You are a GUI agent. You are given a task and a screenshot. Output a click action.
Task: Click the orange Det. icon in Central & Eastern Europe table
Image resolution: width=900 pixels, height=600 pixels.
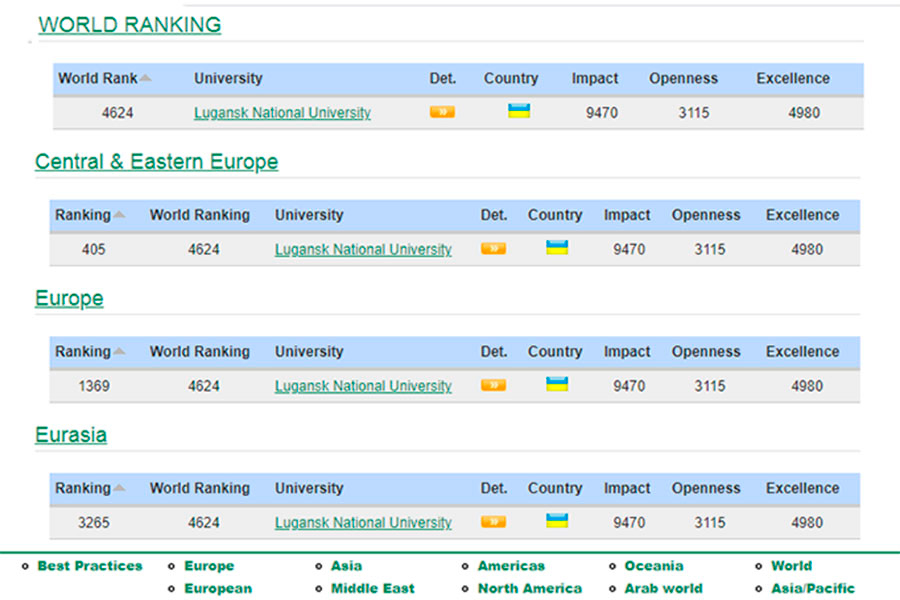pyautogui.click(x=493, y=248)
